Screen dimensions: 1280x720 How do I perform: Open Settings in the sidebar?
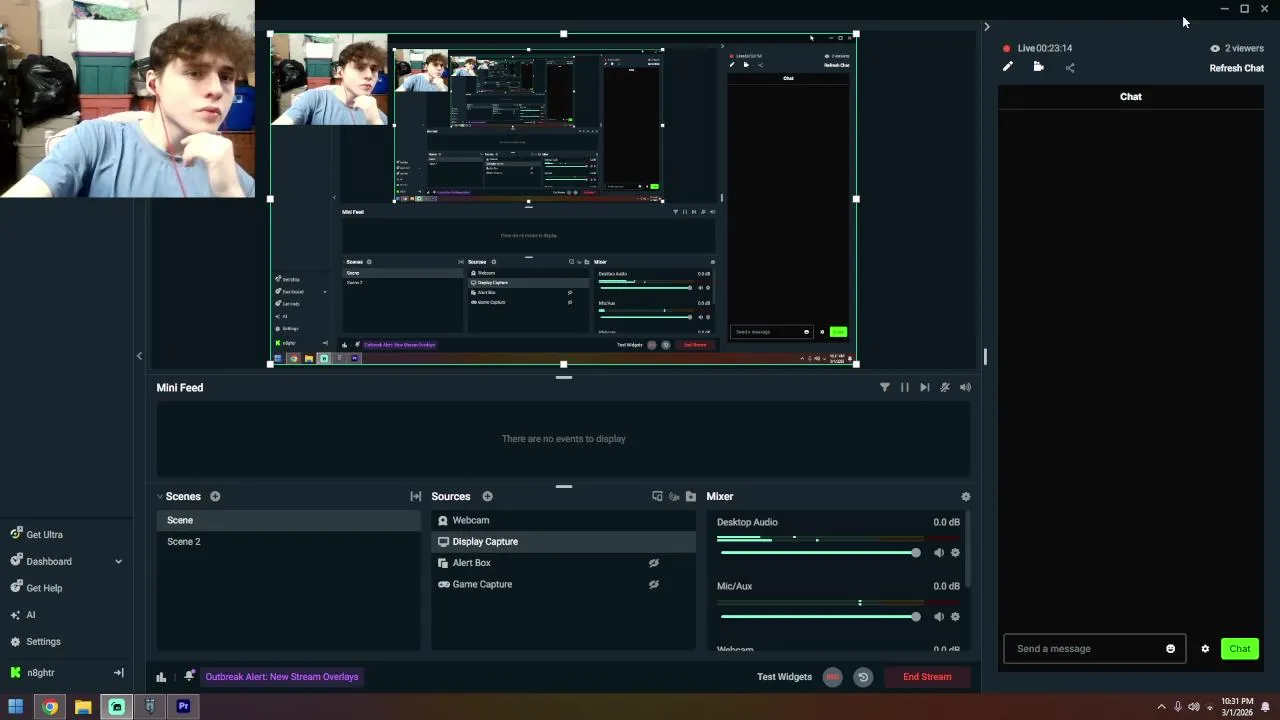click(x=43, y=641)
